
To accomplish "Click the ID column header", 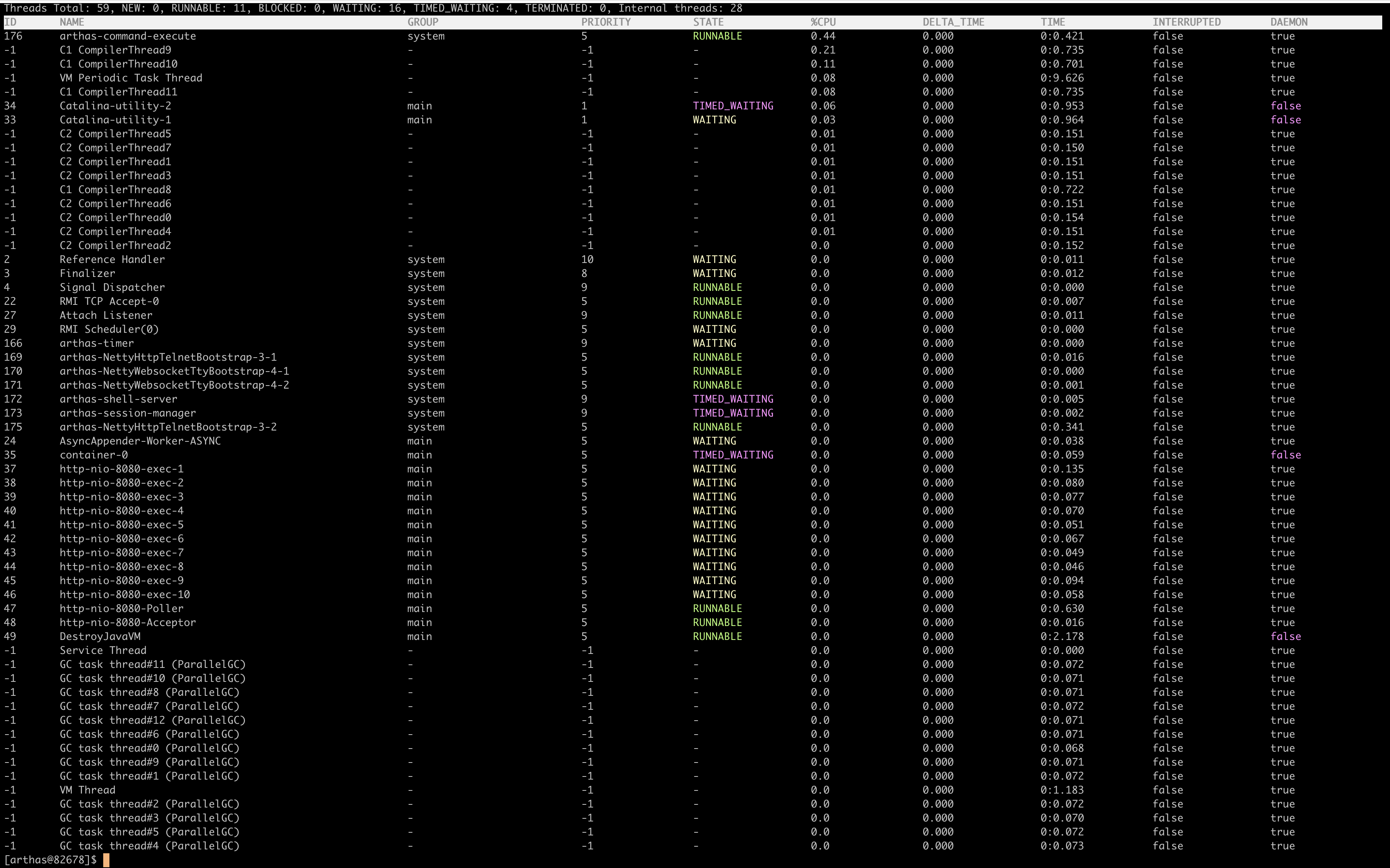I will pos(10,22).
